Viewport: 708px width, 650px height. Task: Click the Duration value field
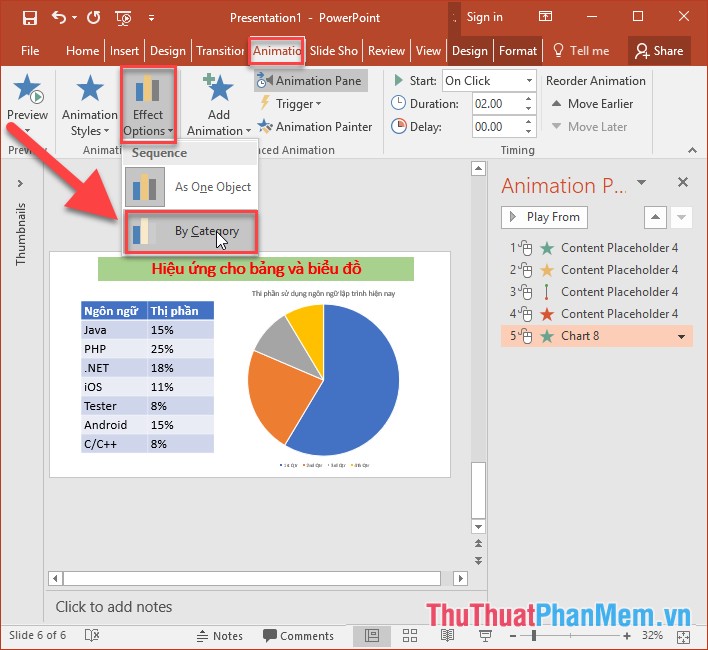coord(497,104)
